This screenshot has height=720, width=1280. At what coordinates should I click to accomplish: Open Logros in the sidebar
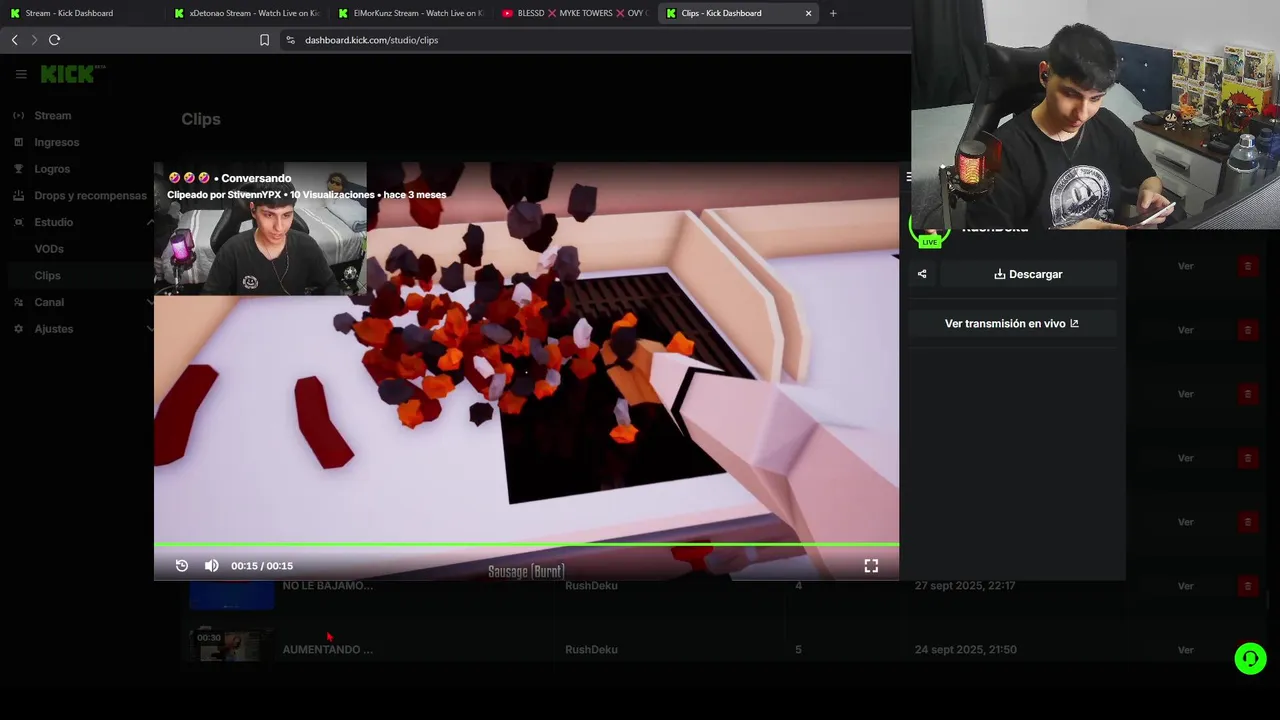(x=52, y=169)
